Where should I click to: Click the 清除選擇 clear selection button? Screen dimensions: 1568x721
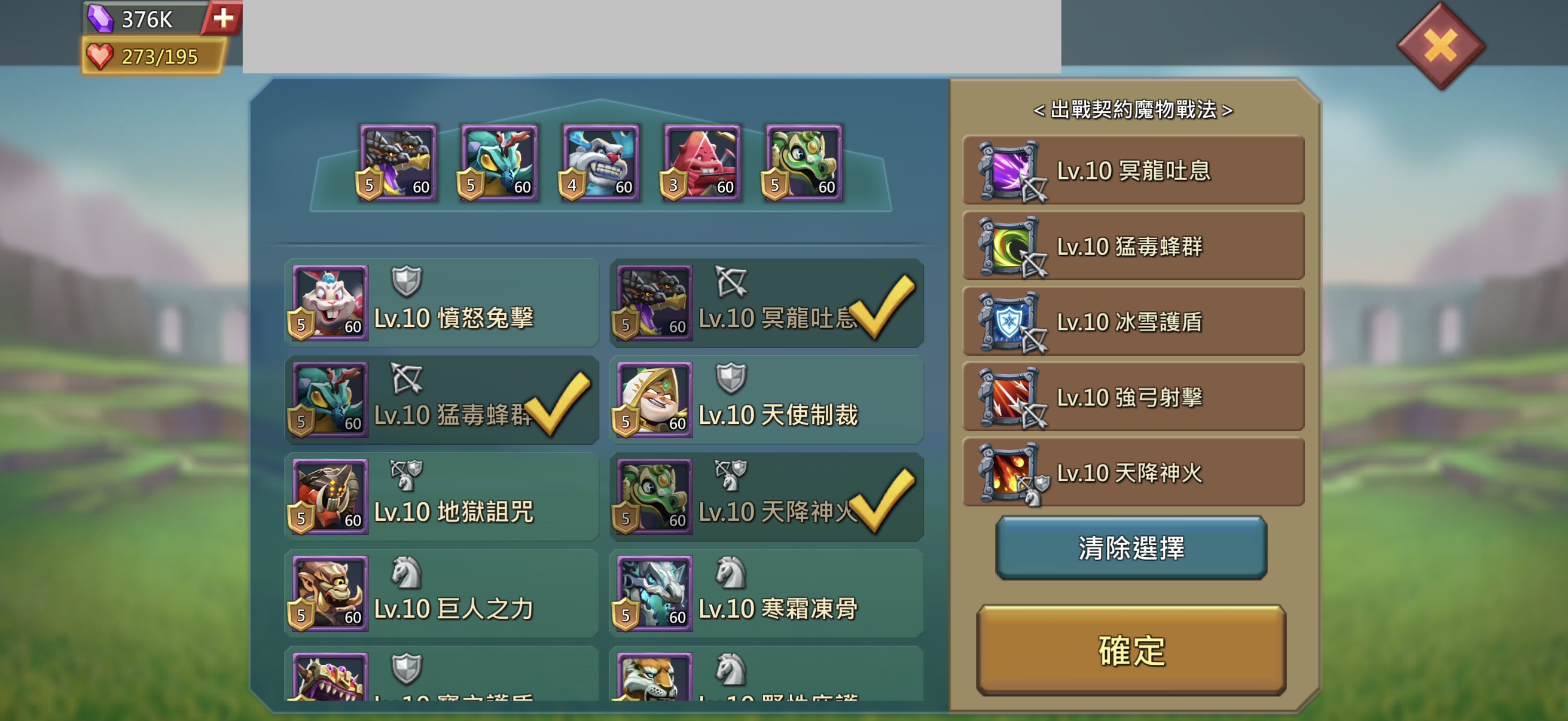click(x=1131, y=547)
